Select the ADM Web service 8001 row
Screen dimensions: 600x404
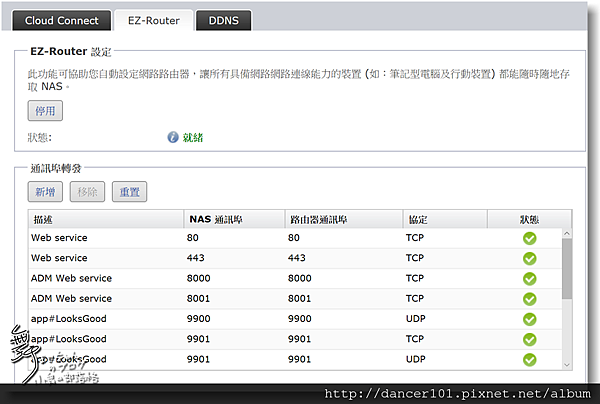point(295,299)
